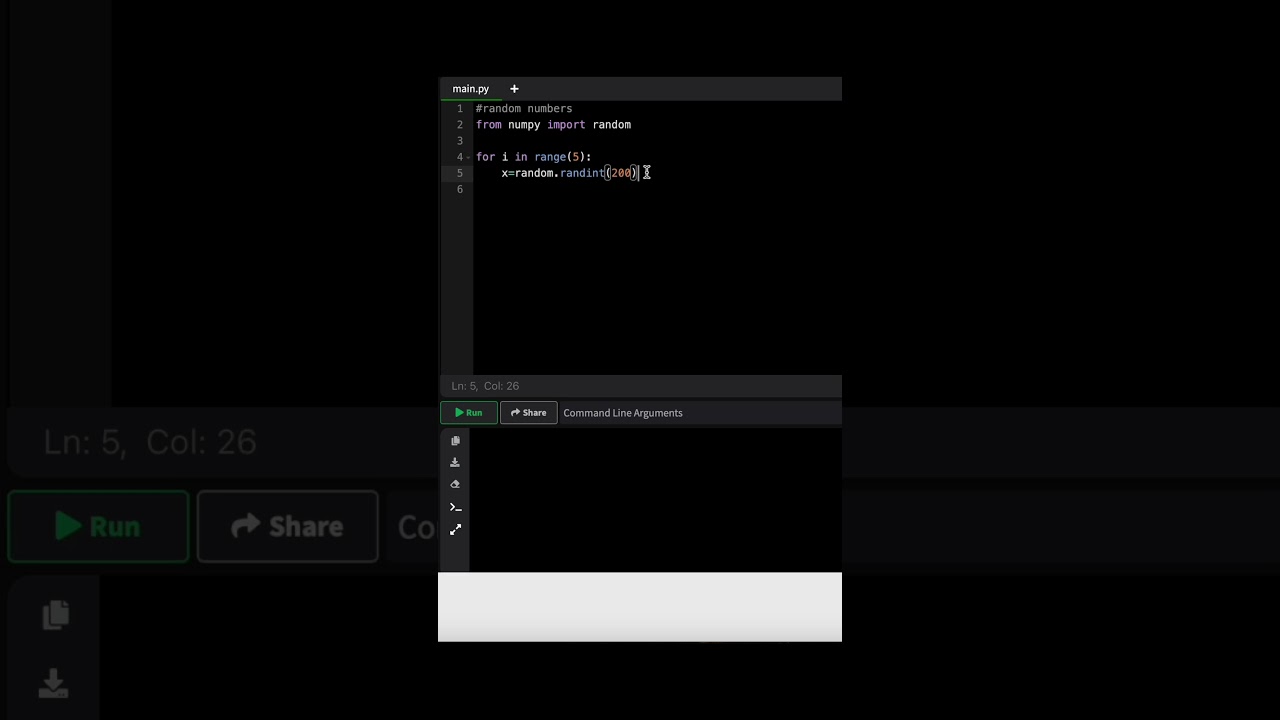Clear the console with the eraser icon
The width and height of the screenshot is (1280, 720).
455,484
